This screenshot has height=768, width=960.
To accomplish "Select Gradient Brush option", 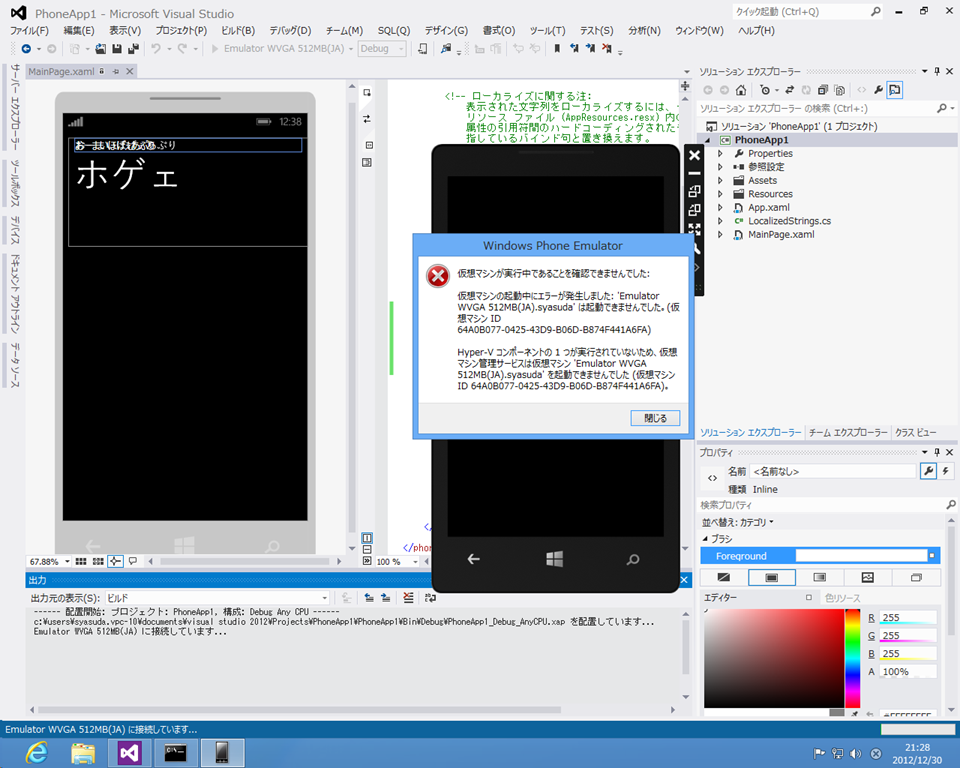I will pyautogui.click(x=819, y=578).
